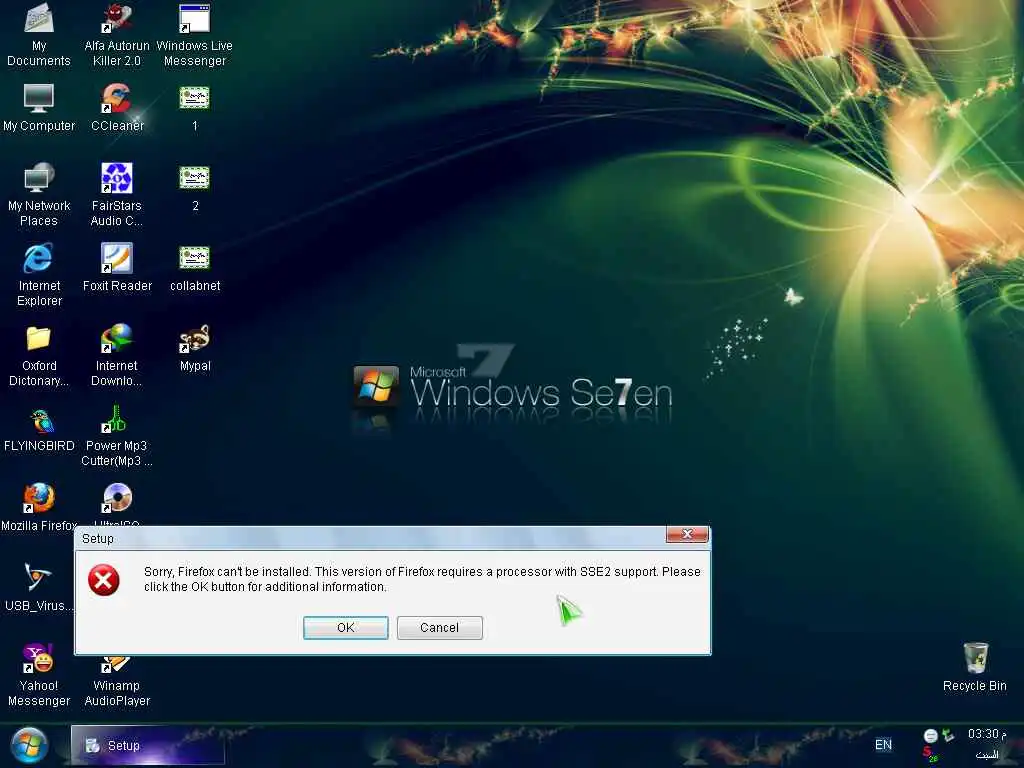Image resolution: width=1024 pixels, height=768 pixels.
Task: Click Cancel in the Setup dialog
Action: tap(440, 628)
